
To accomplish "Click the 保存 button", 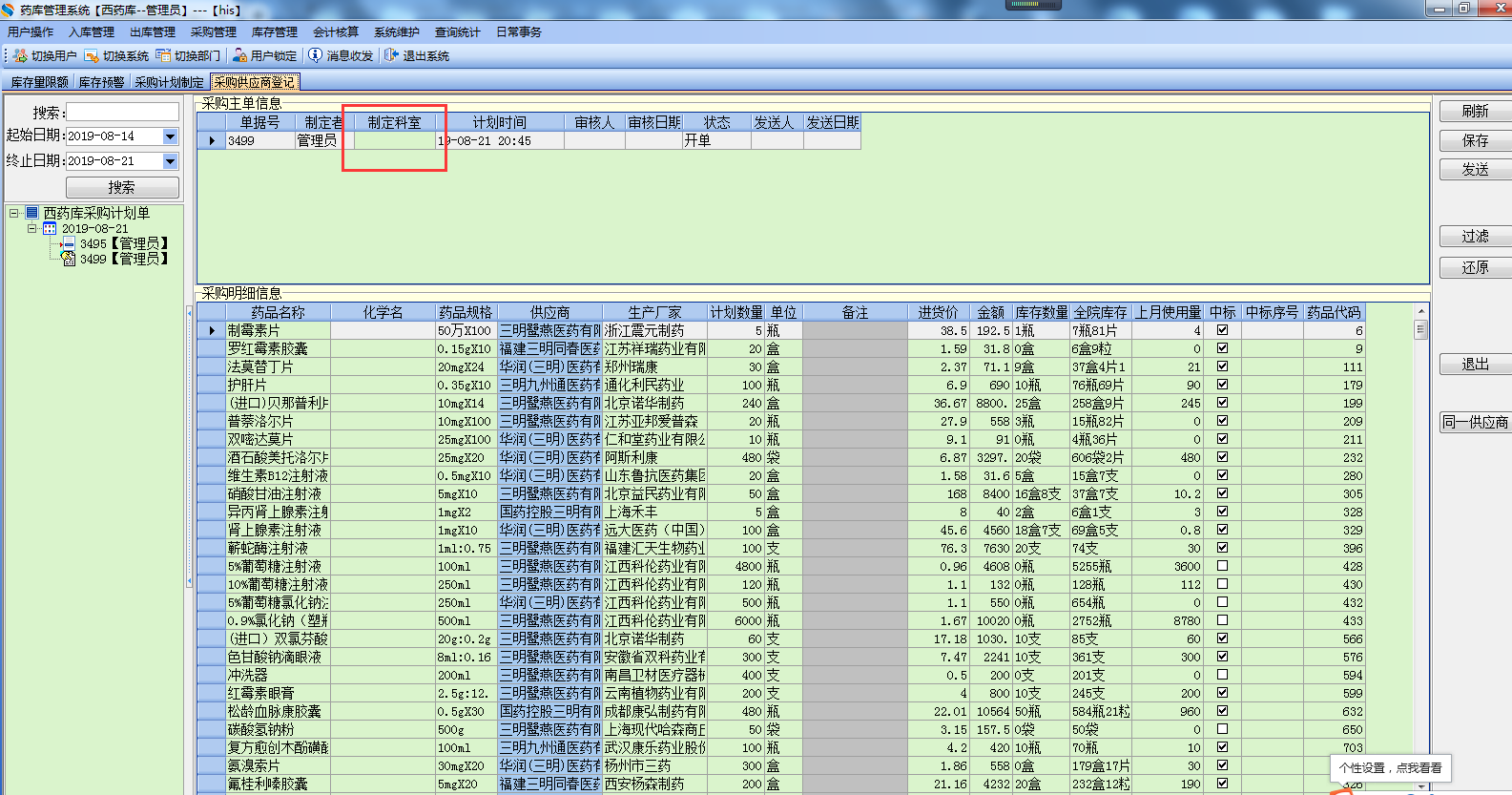I will click(x=1475, y=141).
